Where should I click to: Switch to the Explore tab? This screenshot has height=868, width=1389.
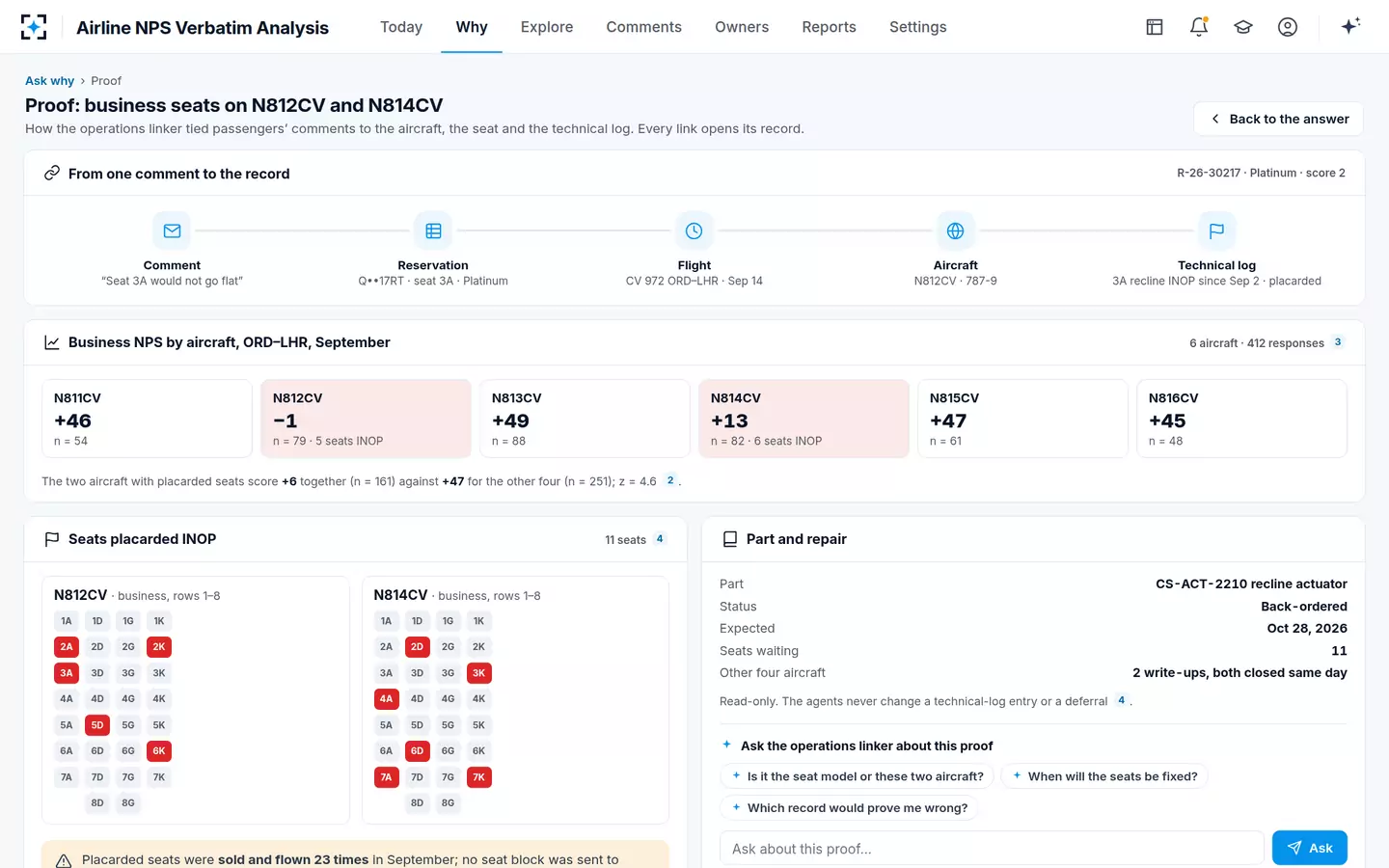click(547, 27)
